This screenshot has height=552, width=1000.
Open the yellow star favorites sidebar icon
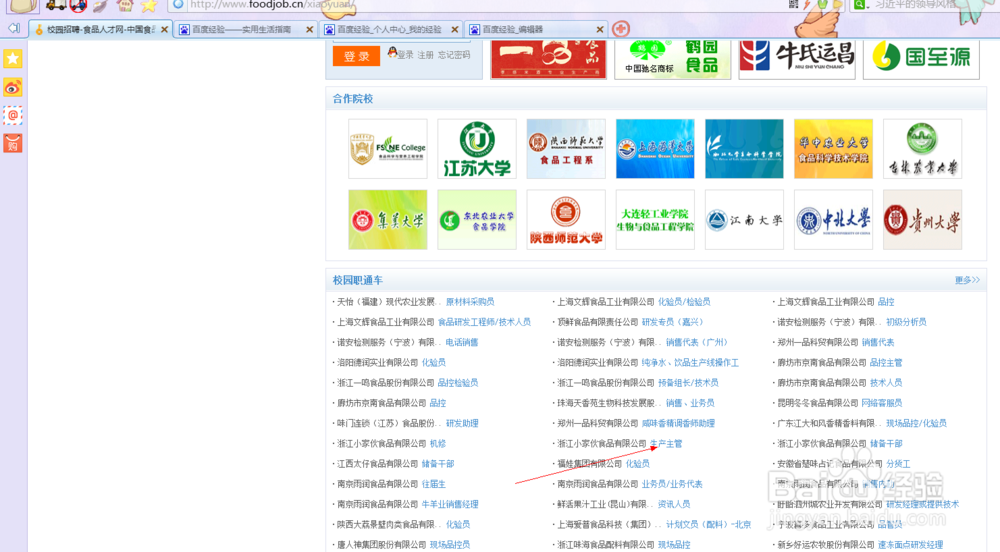coord(13,59)
